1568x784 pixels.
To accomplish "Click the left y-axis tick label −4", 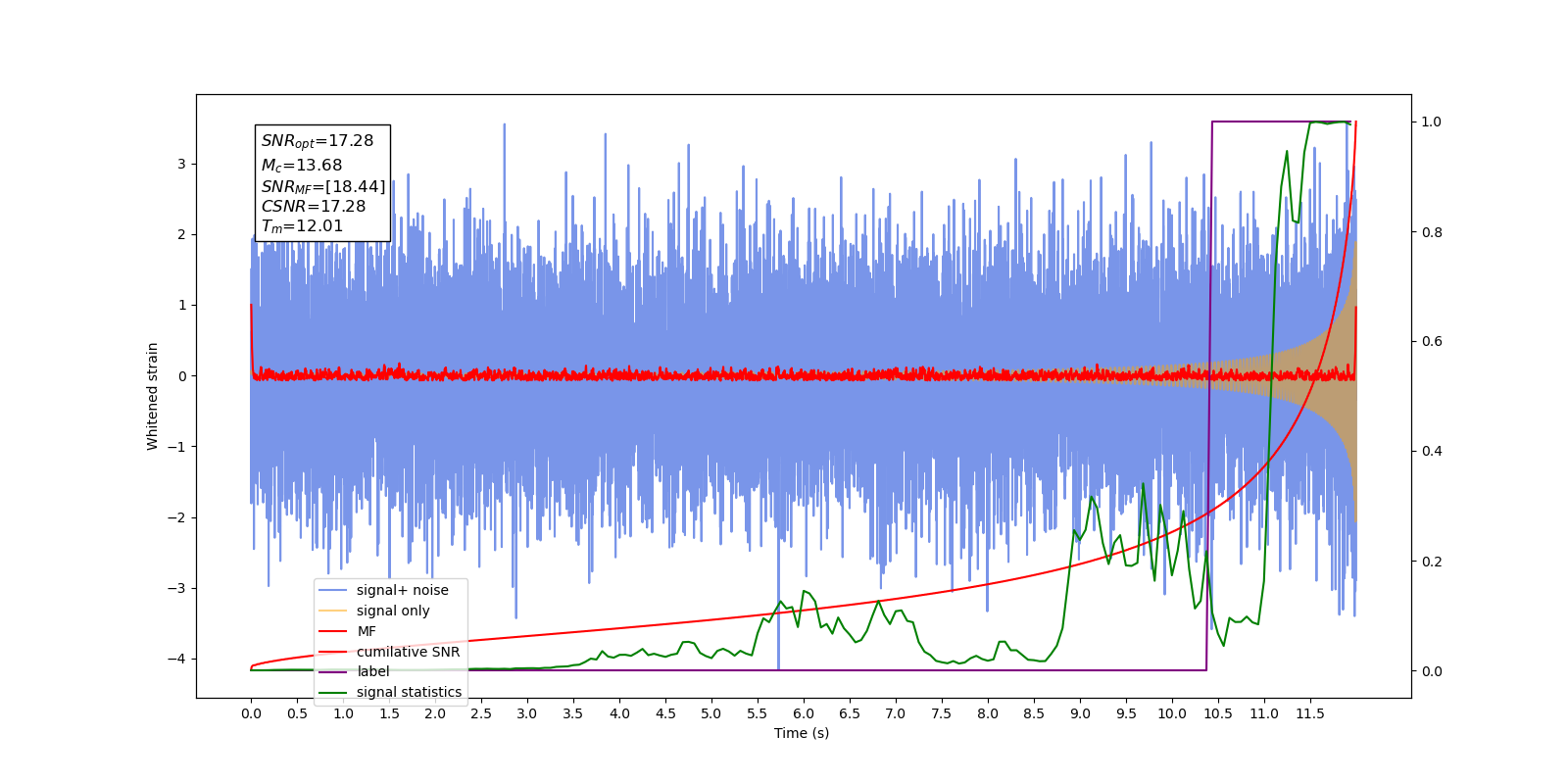I will (x=177, y=659).
